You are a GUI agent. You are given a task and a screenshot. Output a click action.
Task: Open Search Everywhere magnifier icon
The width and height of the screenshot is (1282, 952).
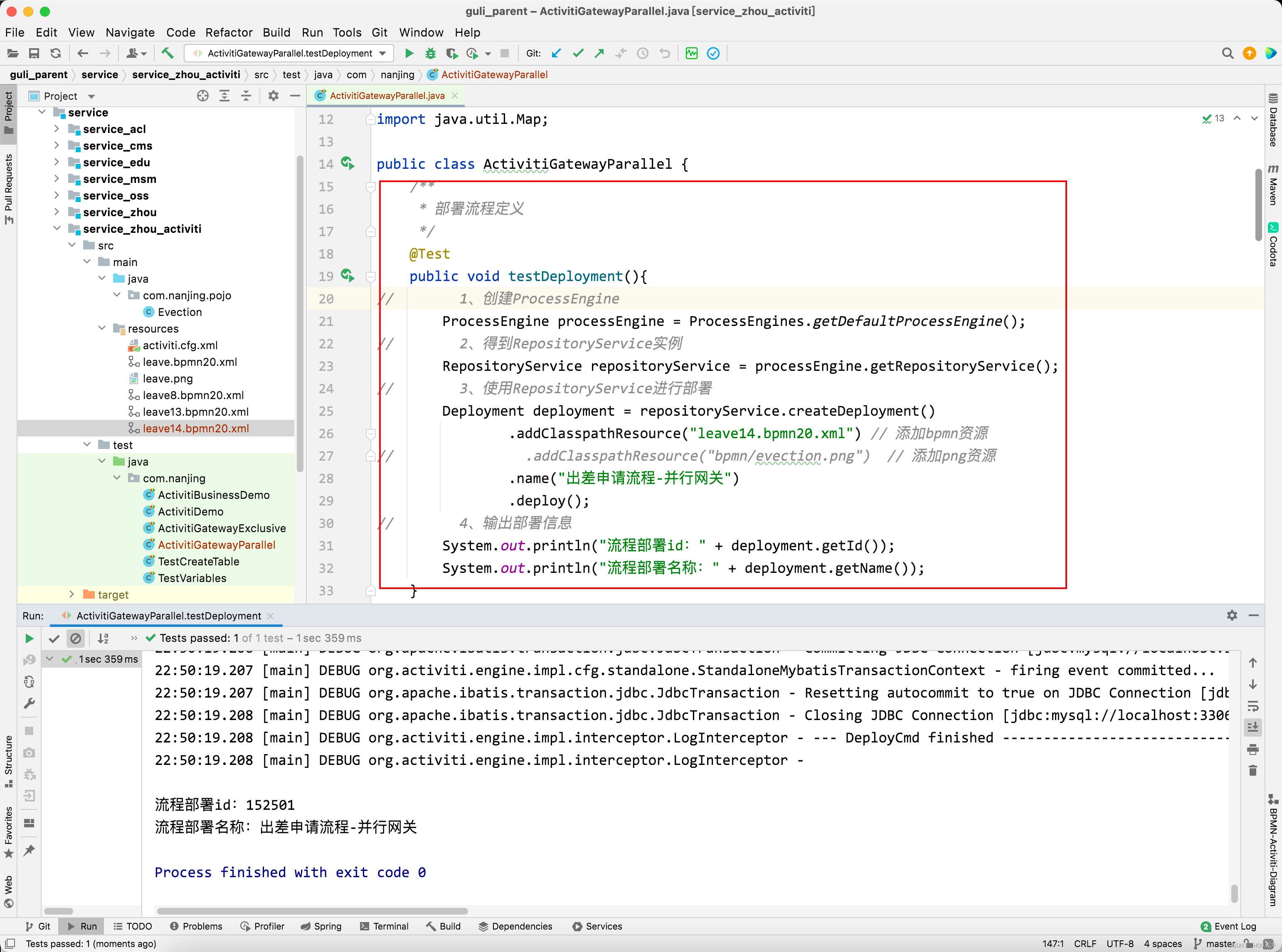[1227, 54]
